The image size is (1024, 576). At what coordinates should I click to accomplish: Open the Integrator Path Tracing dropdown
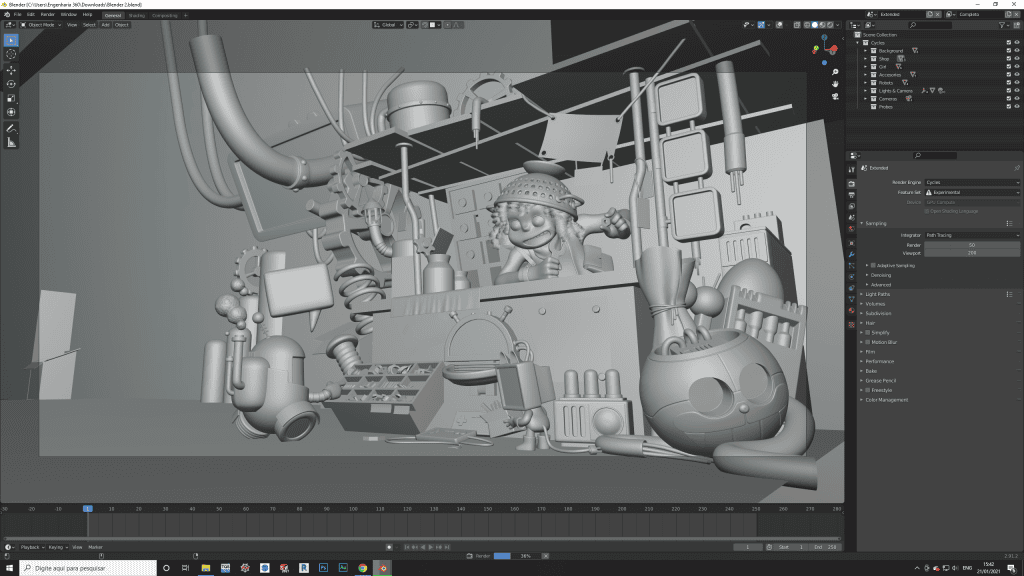point(972,235)
